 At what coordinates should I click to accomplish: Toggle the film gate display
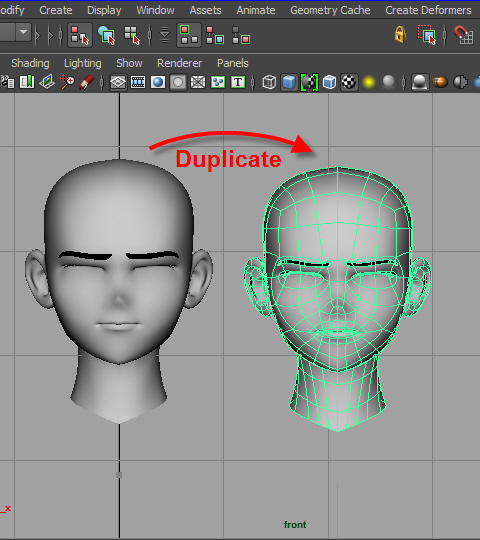pos(138,82)
